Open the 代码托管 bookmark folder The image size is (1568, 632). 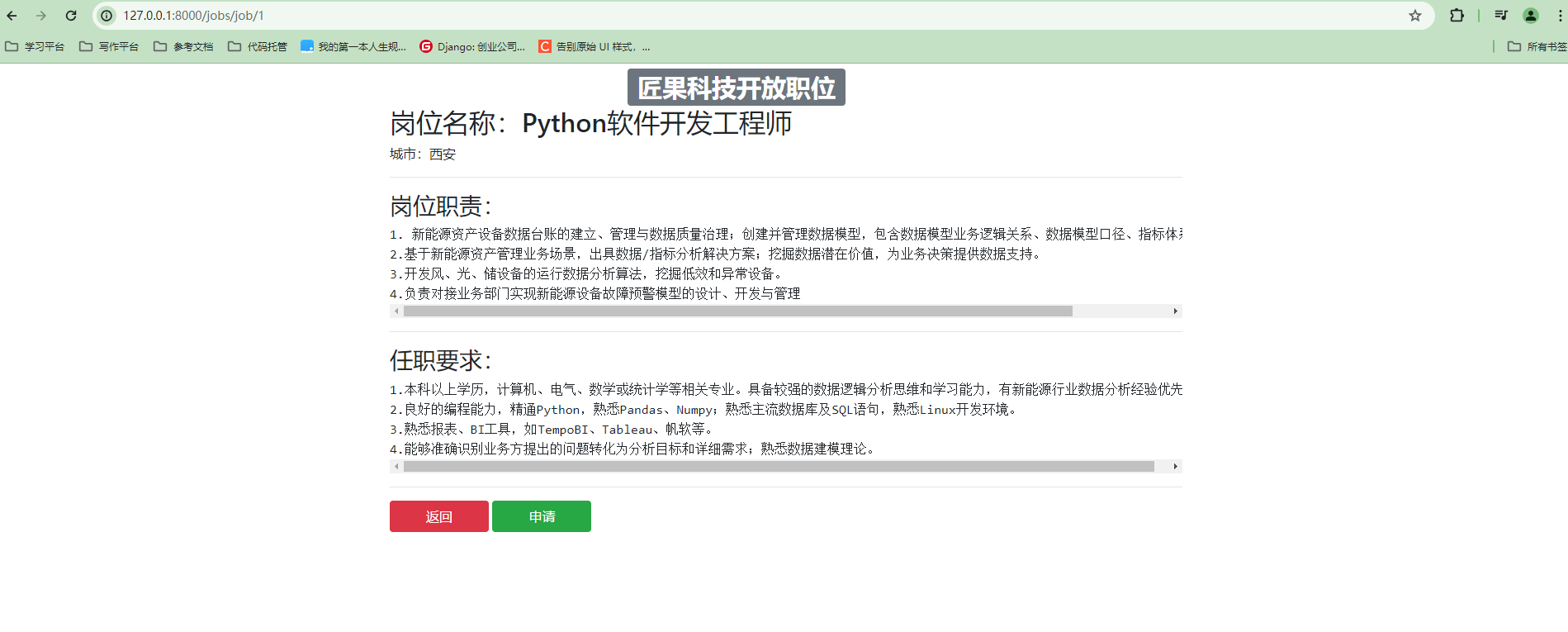(x=258, y=47)
